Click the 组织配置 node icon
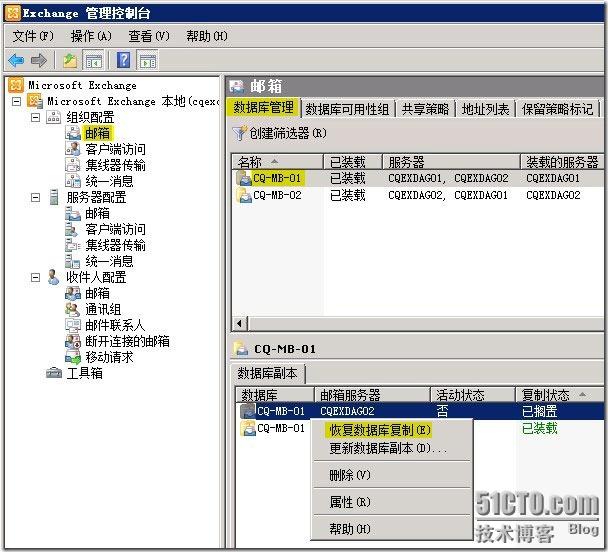 click(54, 117)
